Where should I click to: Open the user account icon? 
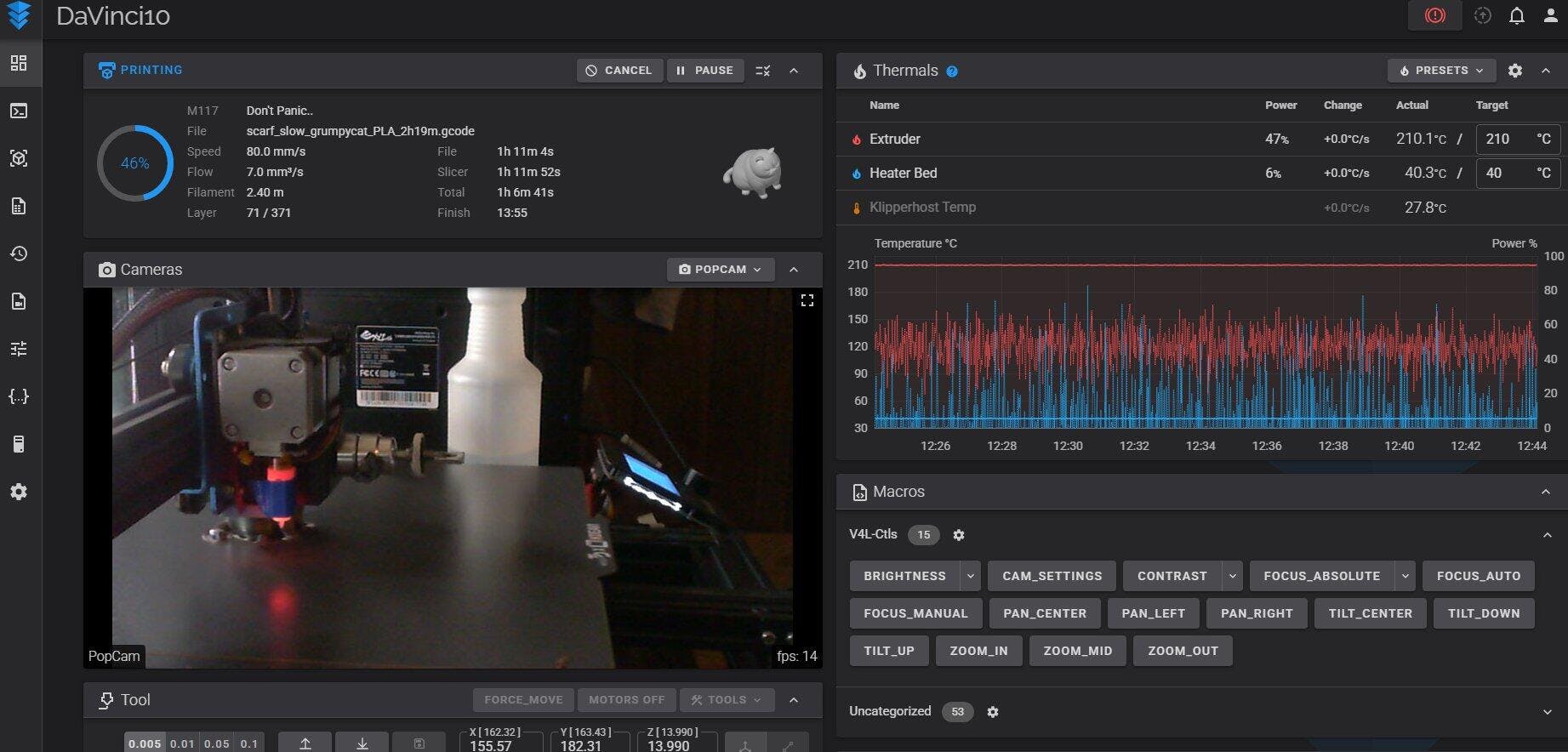(1550, 16)
